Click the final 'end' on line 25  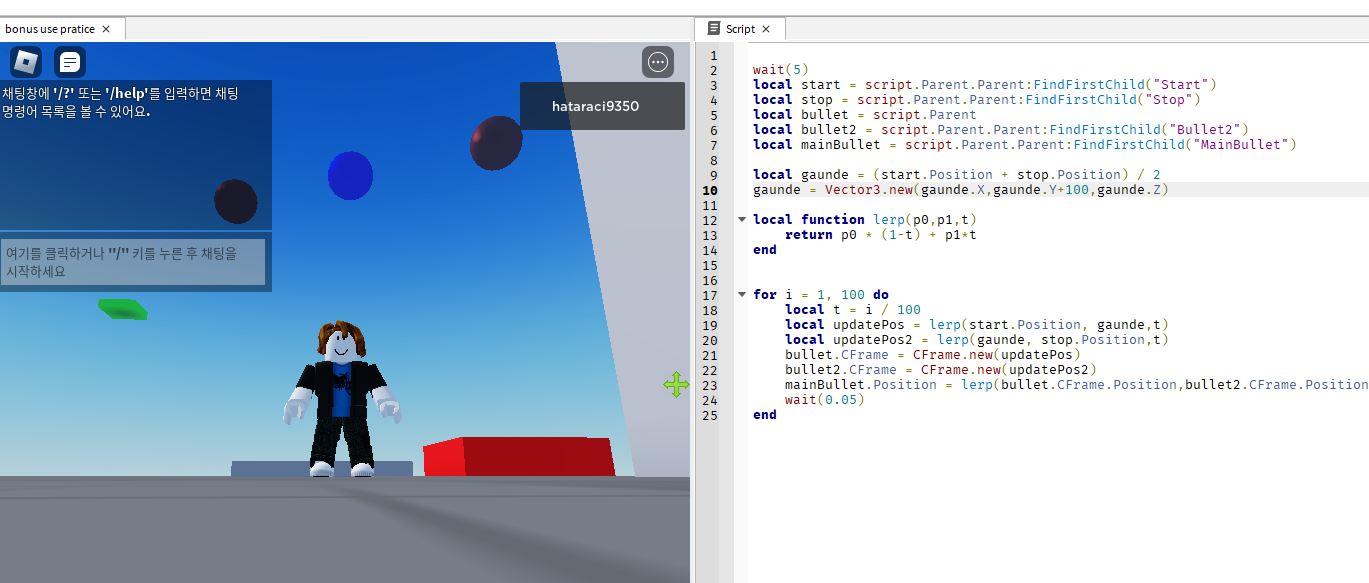click(x=765, y=415)
